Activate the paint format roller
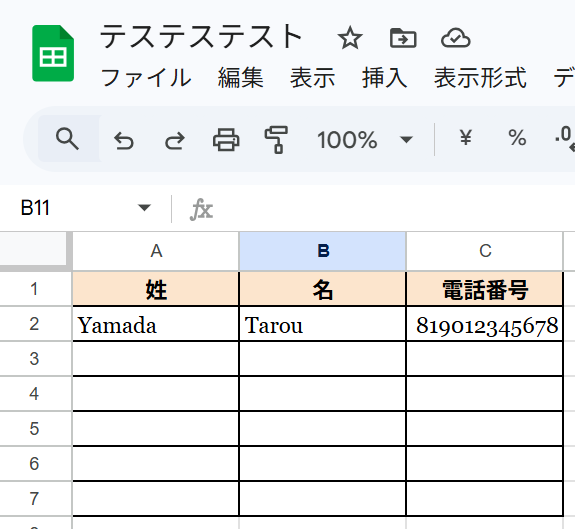 pos(276,140)
